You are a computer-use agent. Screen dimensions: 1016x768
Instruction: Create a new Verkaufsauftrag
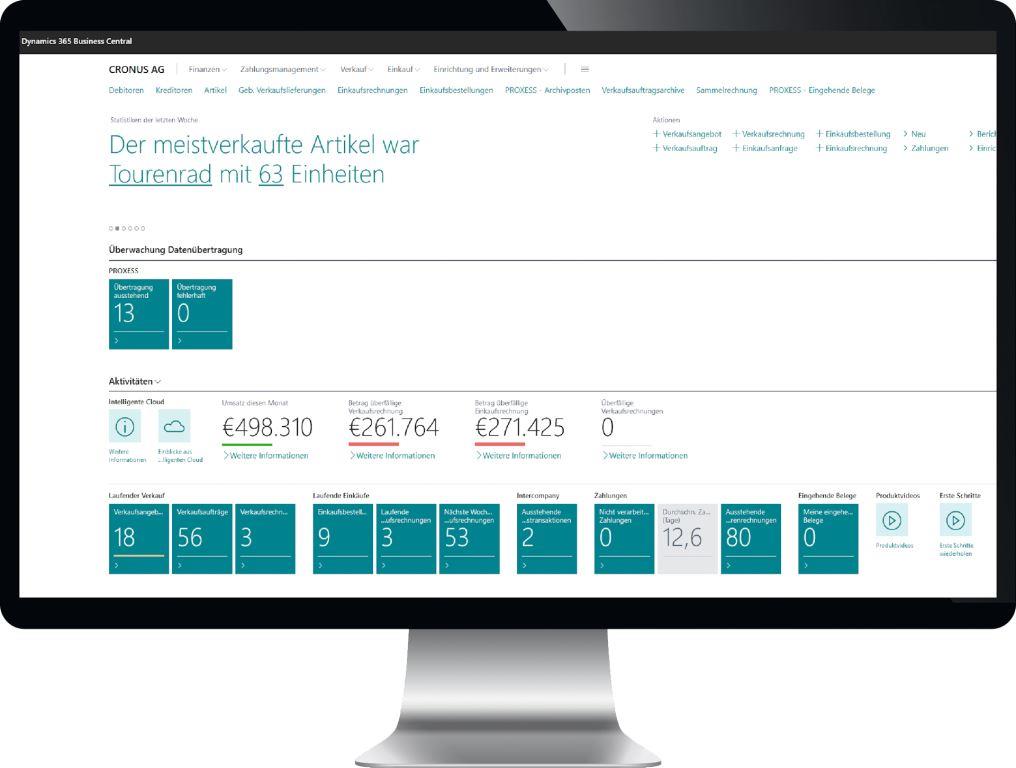[685, 148]
